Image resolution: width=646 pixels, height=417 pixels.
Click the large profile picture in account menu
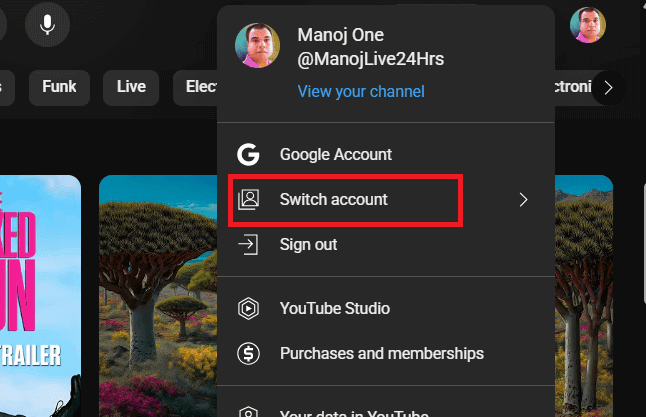click(x=257, y=47)
